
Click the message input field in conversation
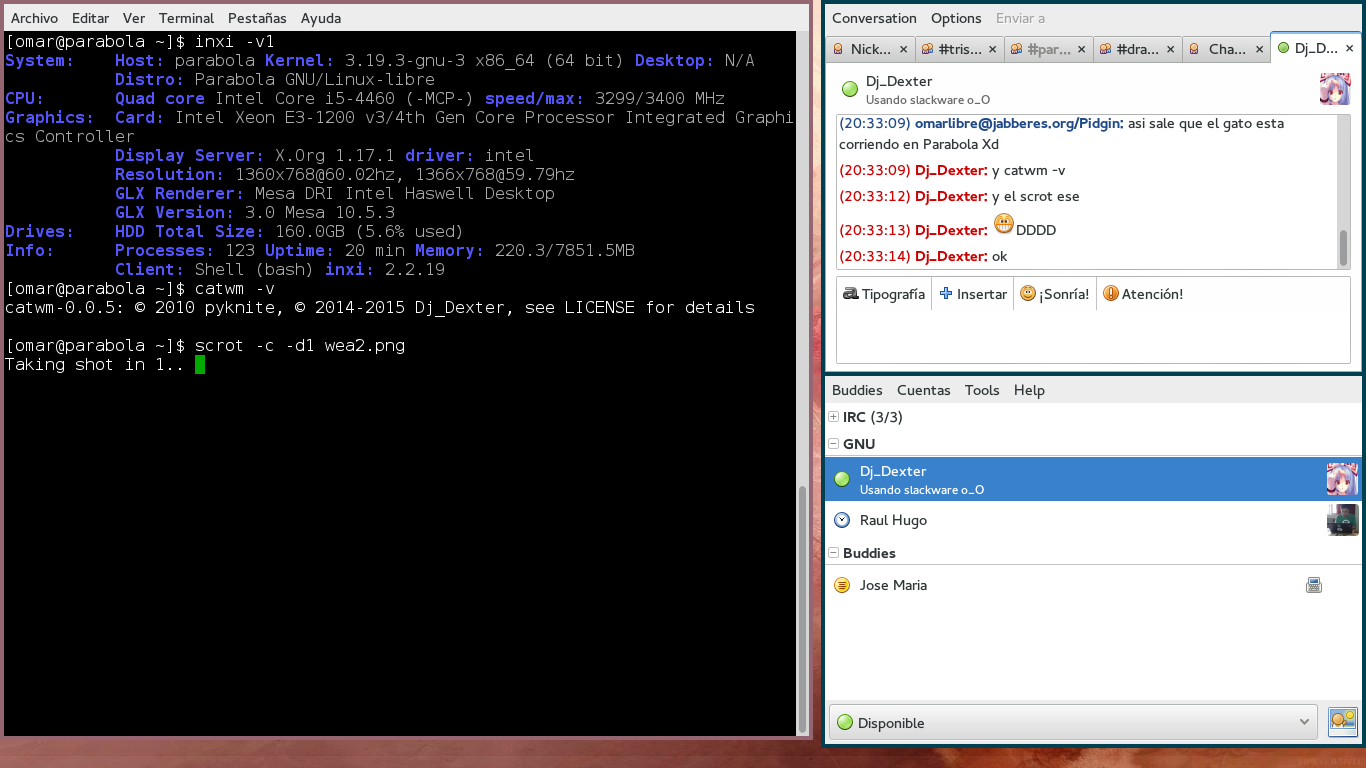pos(1092,337)
